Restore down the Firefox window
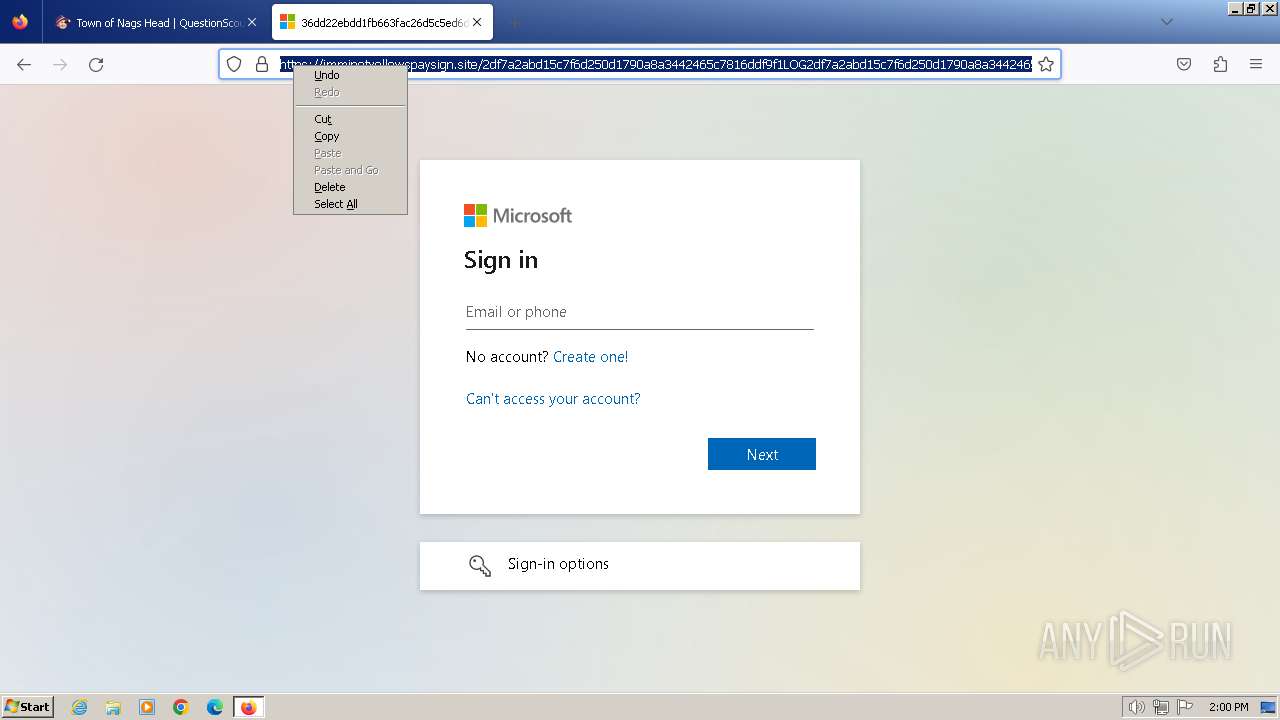 pyautogui.click(x=1251, y=8)
